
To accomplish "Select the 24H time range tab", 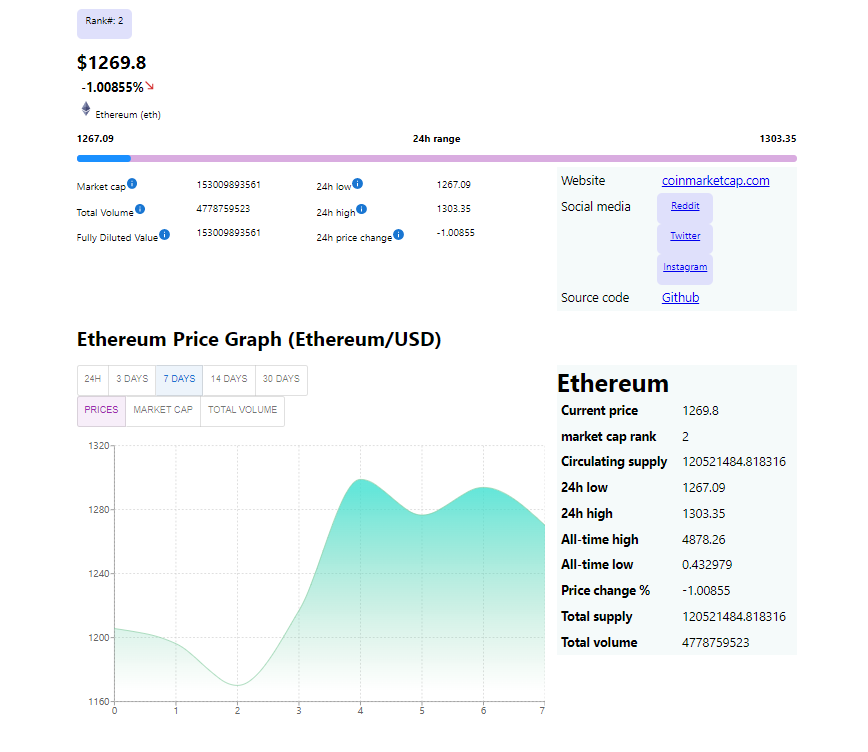I will coord(93,379).
